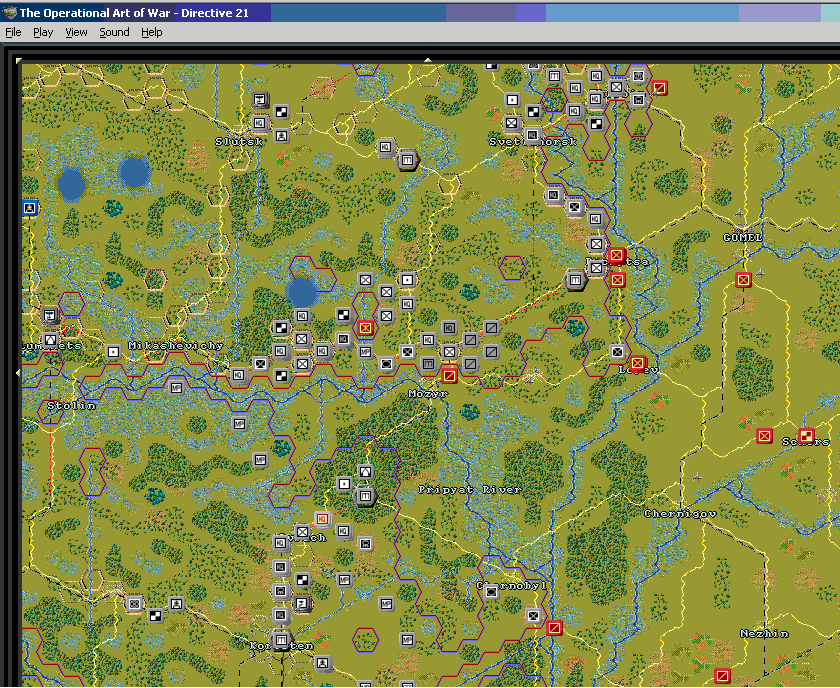Open the File menu
The height and width of the screenshot is (688, 840).
pyautogui.click(x=13, y=32)
